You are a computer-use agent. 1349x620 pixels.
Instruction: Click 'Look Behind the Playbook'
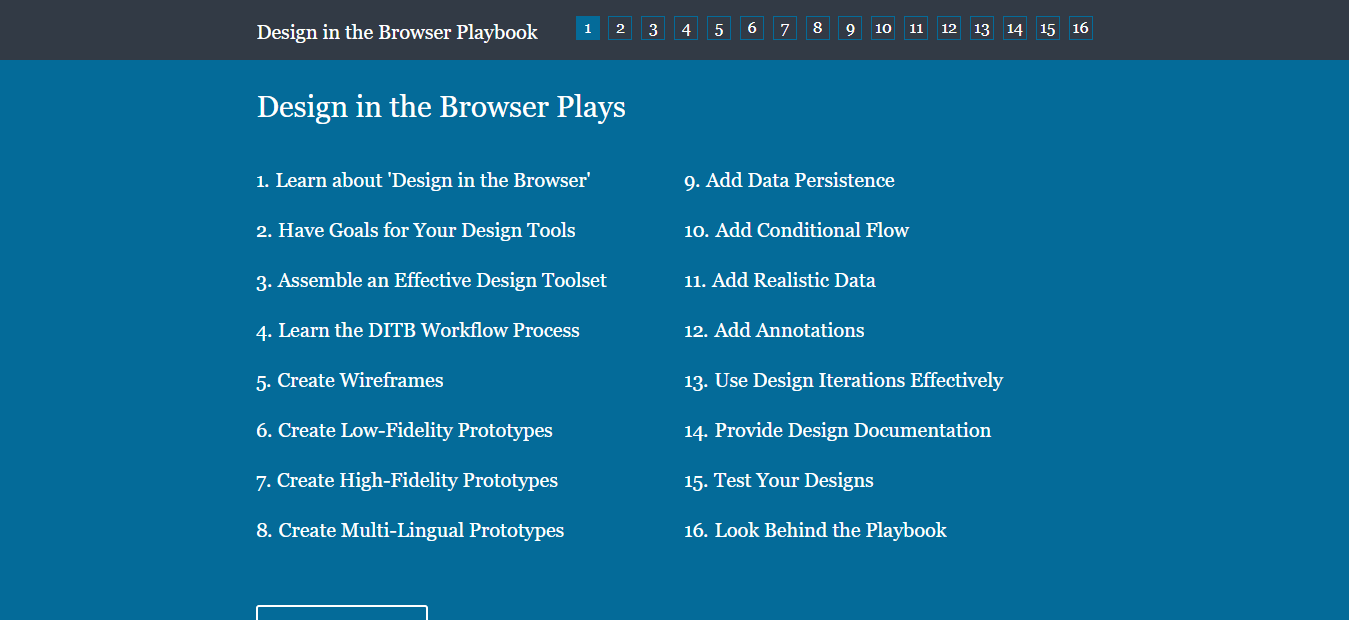[831, 530]
